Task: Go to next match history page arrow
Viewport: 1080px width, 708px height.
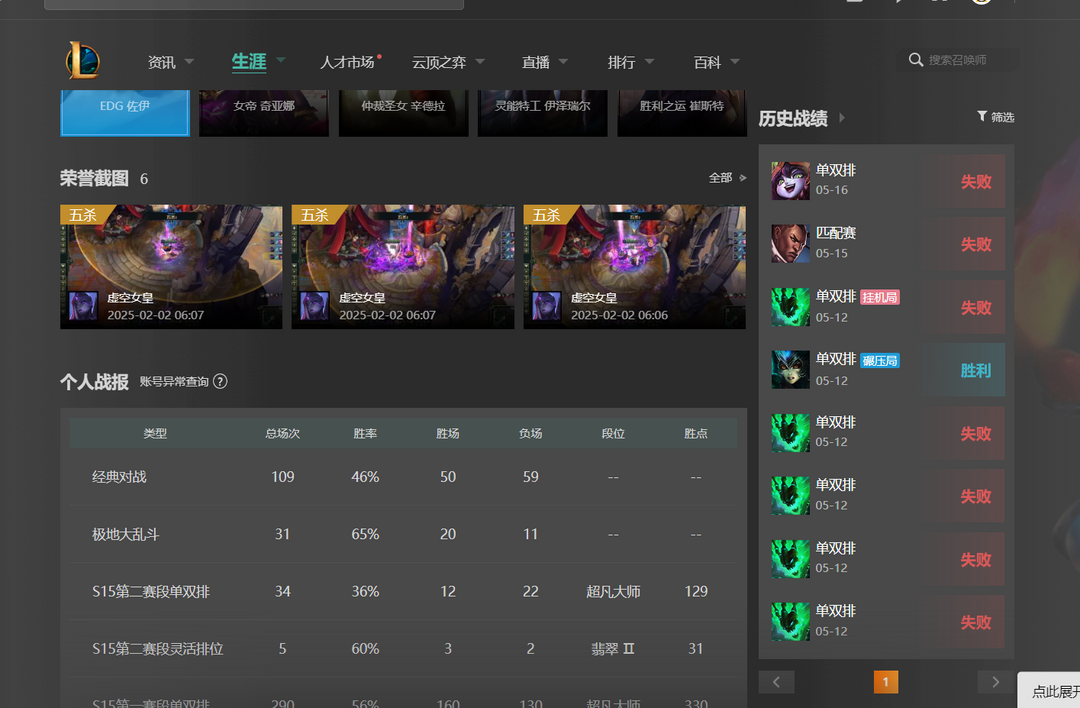Action: pos(995,682)
